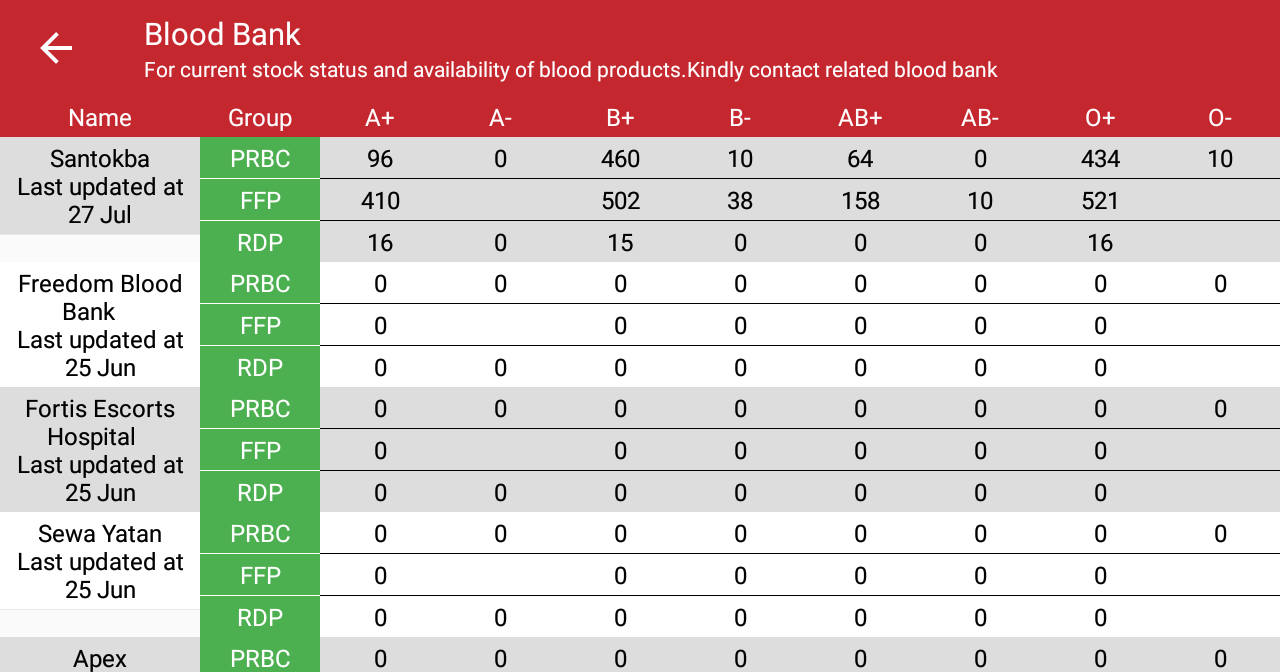Tap Santokba's FFP group label
The image size is (1280, 672).
[x=260, y=201]
